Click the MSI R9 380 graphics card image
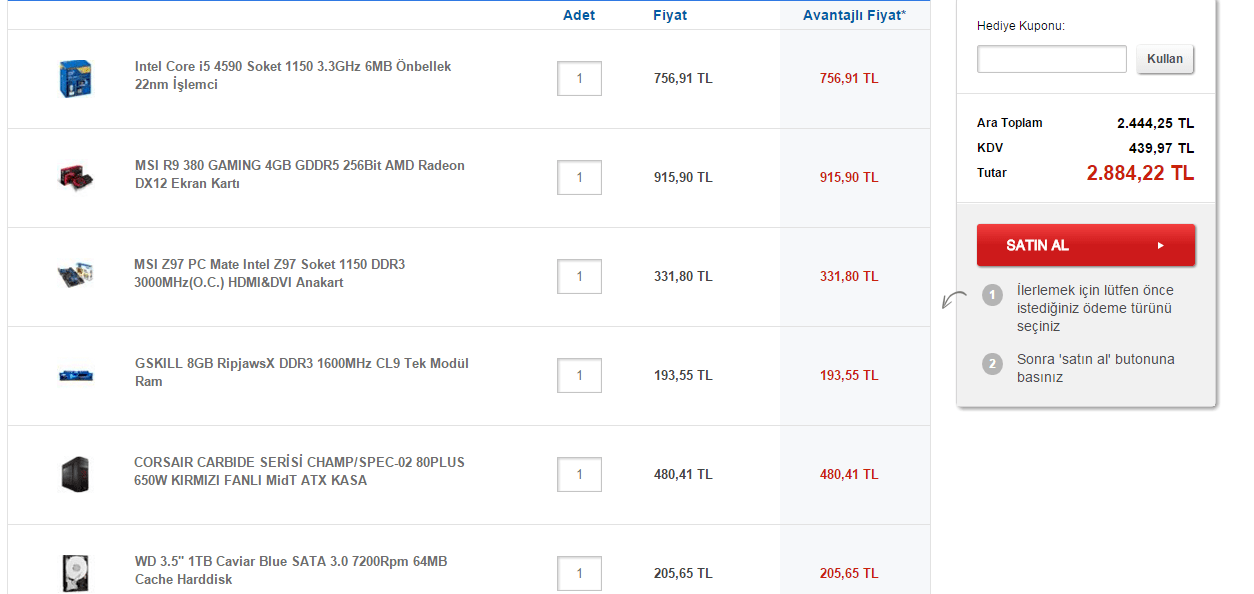The height and width of the screenshot is (594, 1254). pyautogui.click(x=75, y=177)
